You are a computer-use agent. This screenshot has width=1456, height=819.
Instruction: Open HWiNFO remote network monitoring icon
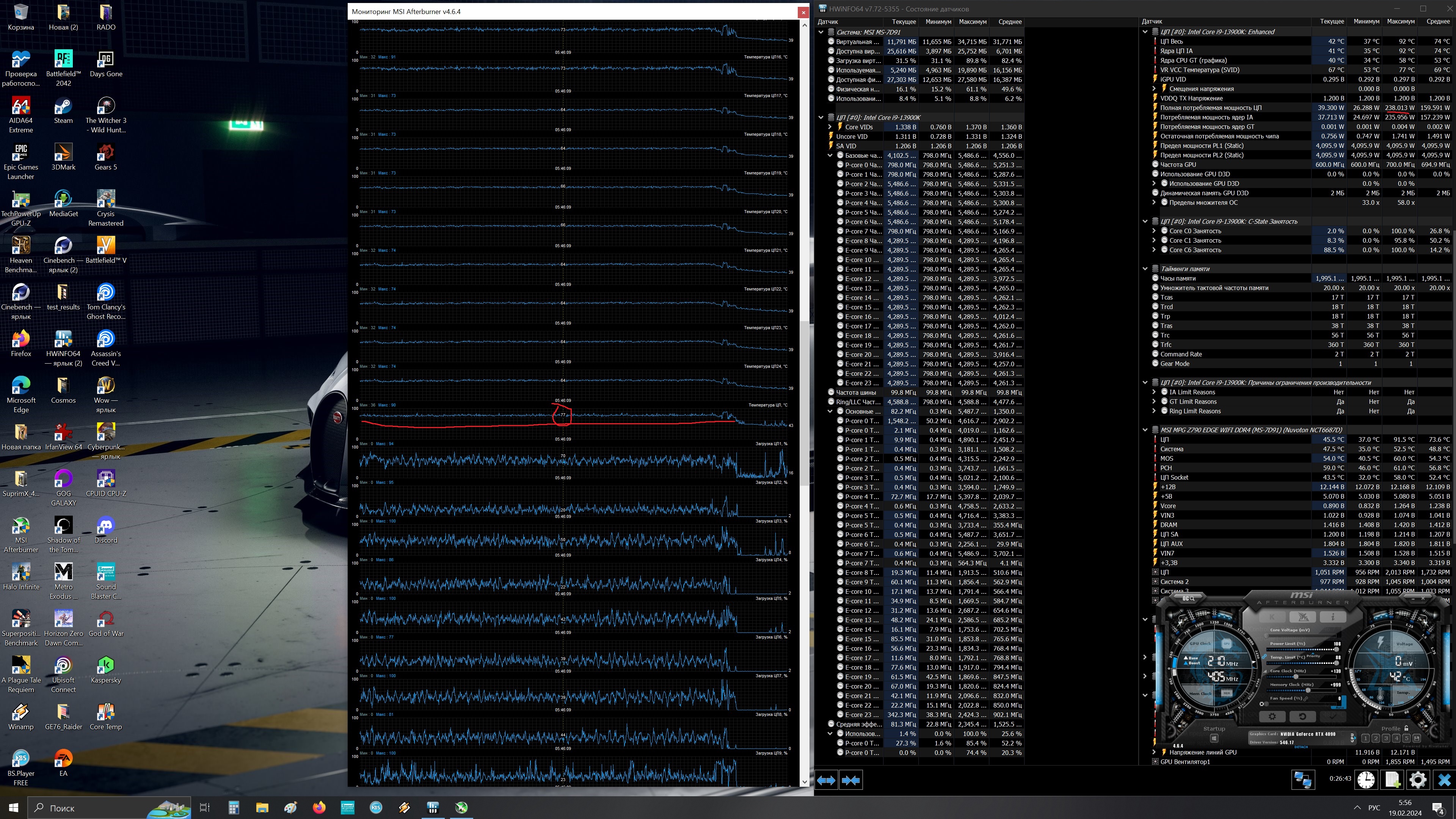coord(1303,780)
